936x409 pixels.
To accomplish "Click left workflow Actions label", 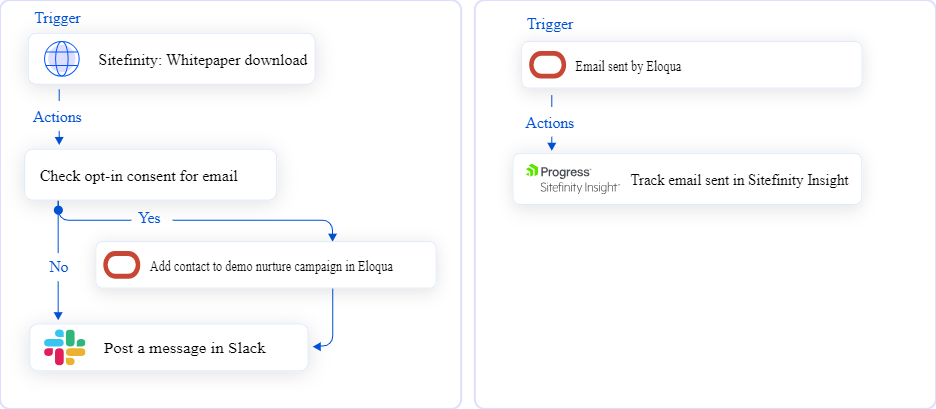I will point(57,117).
